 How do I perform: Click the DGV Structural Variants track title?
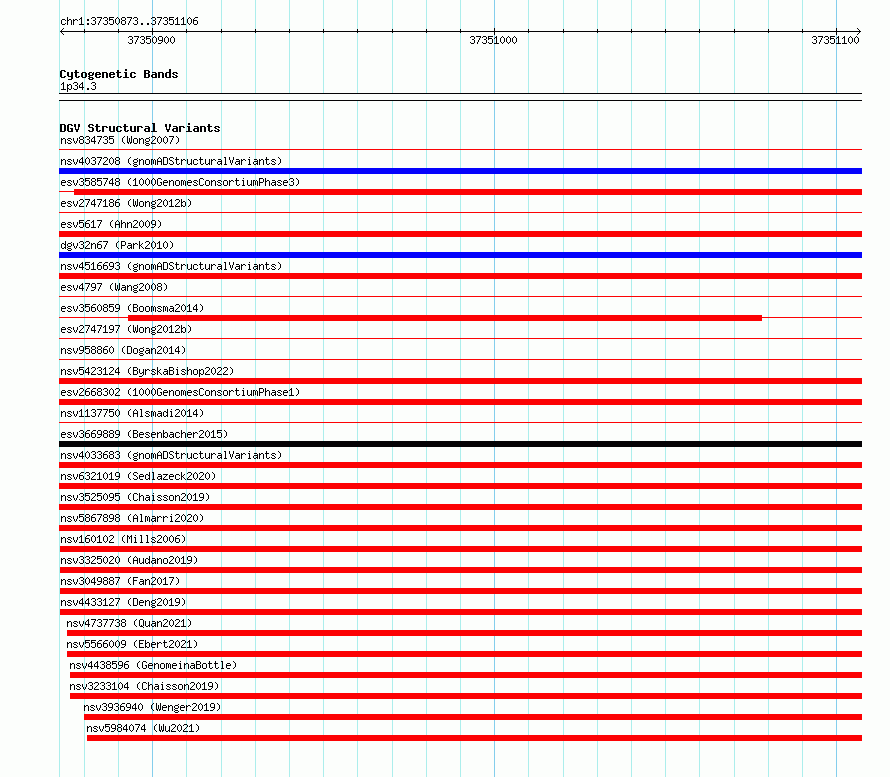click(x=140, y=128)
